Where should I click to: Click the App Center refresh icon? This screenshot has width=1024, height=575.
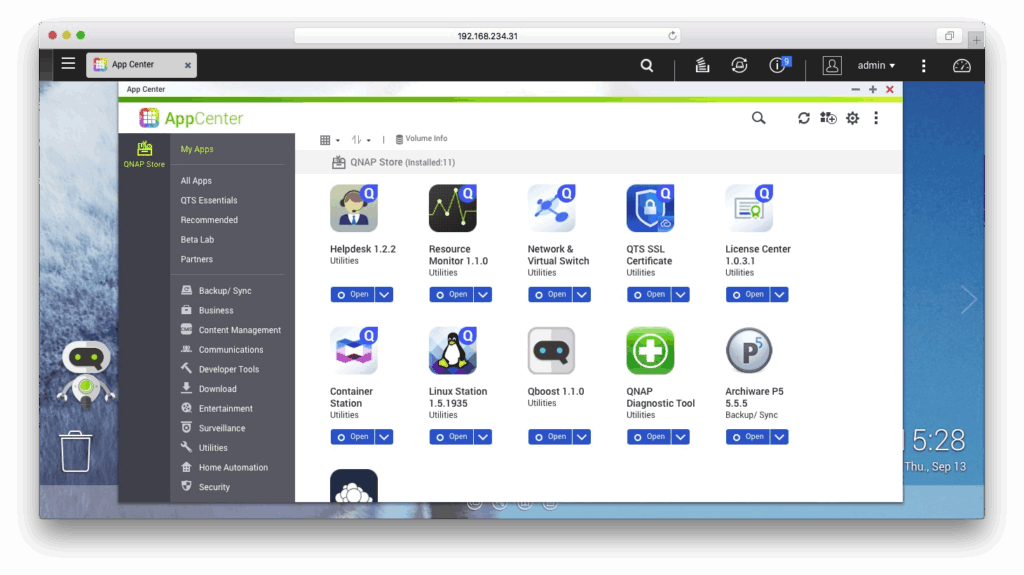click(x=804, y=118)
